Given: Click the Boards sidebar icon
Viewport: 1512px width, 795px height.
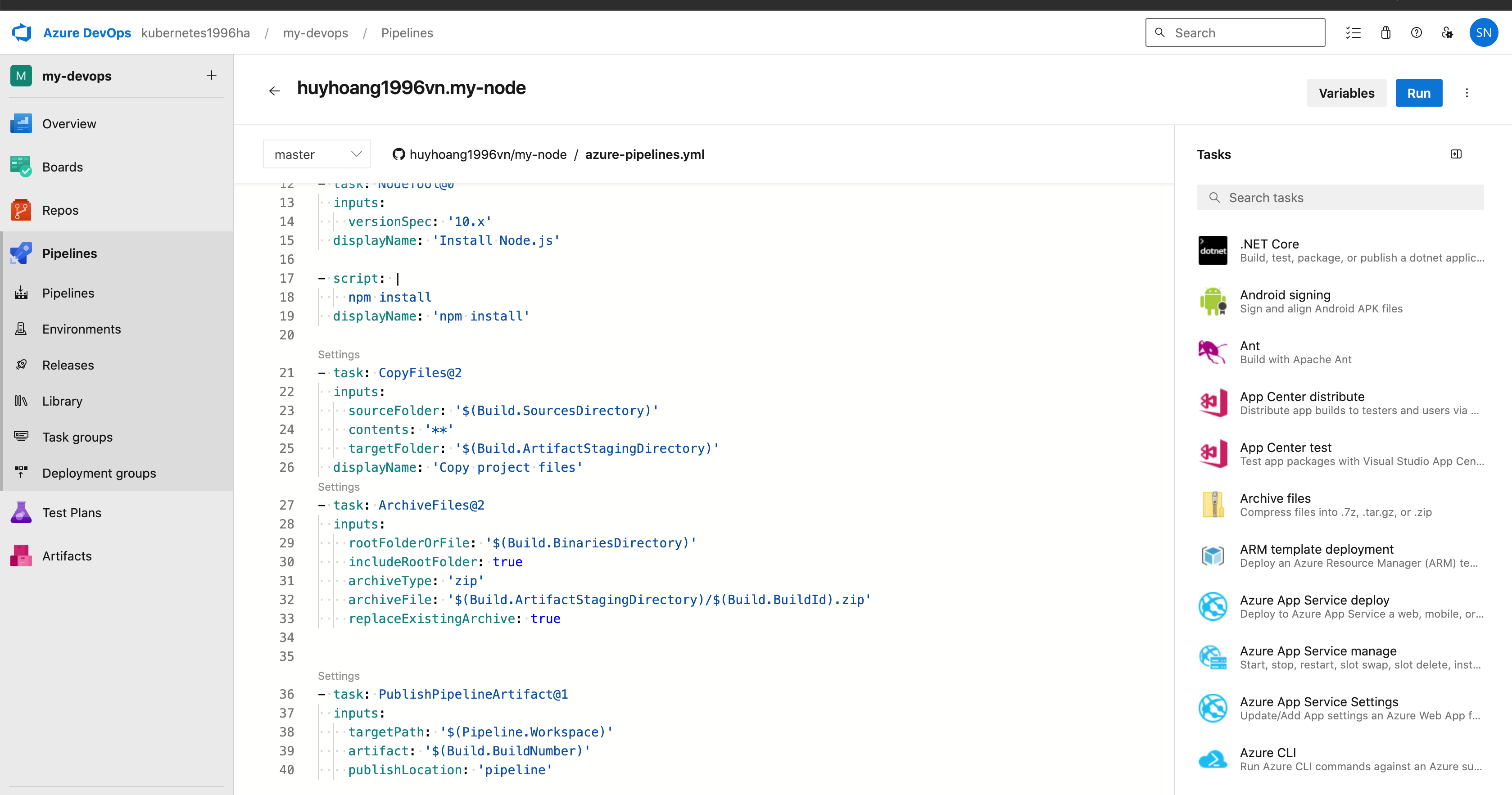Looking at the screenshot, I should point(21,167).
